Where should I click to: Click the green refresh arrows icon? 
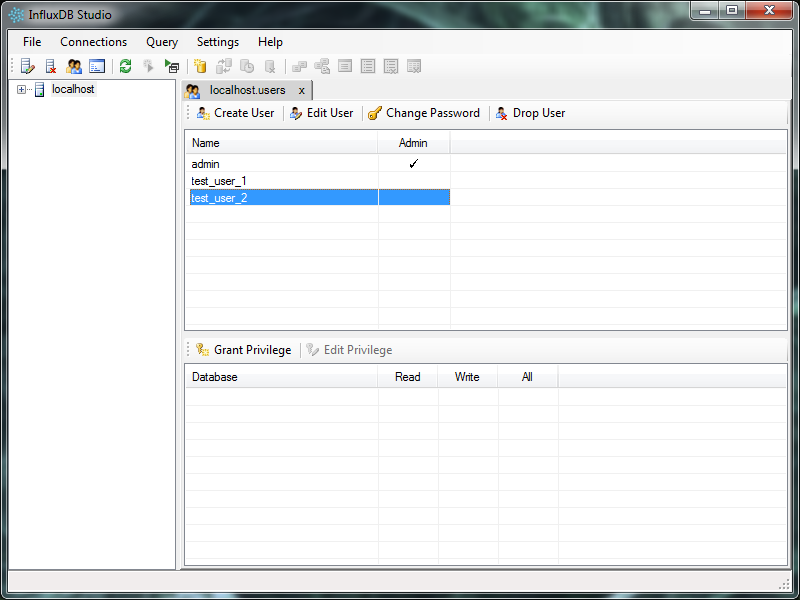126,66
